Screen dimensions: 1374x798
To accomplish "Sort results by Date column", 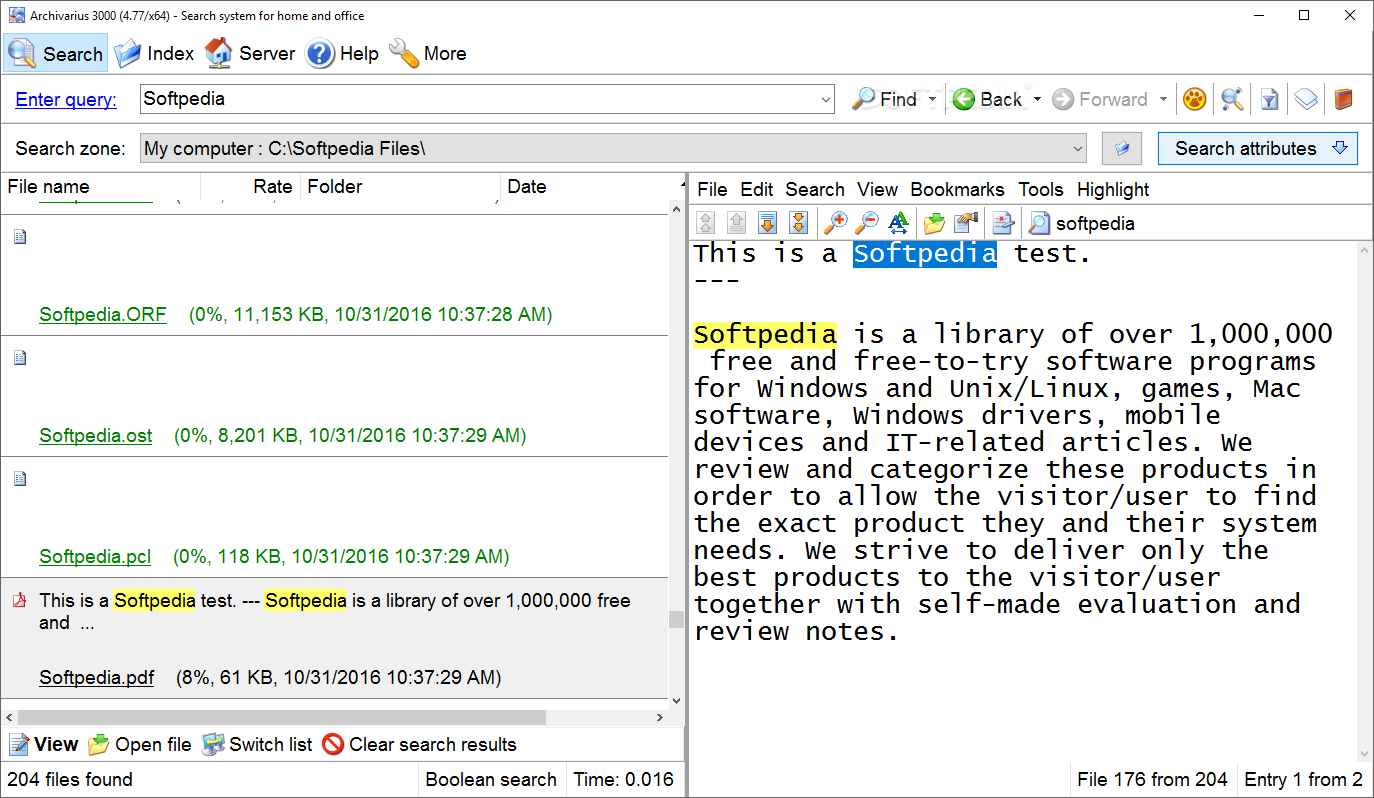I will (590, 186).
